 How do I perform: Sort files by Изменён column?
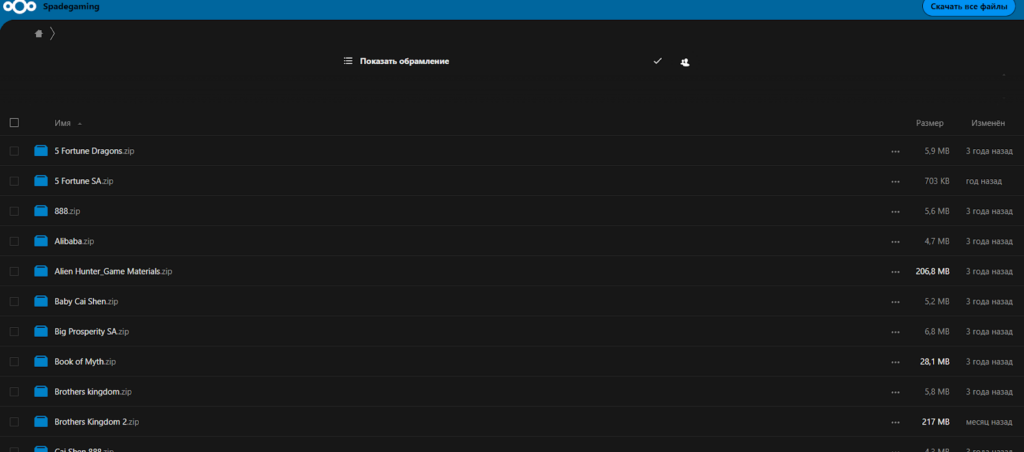pos(987,123)
